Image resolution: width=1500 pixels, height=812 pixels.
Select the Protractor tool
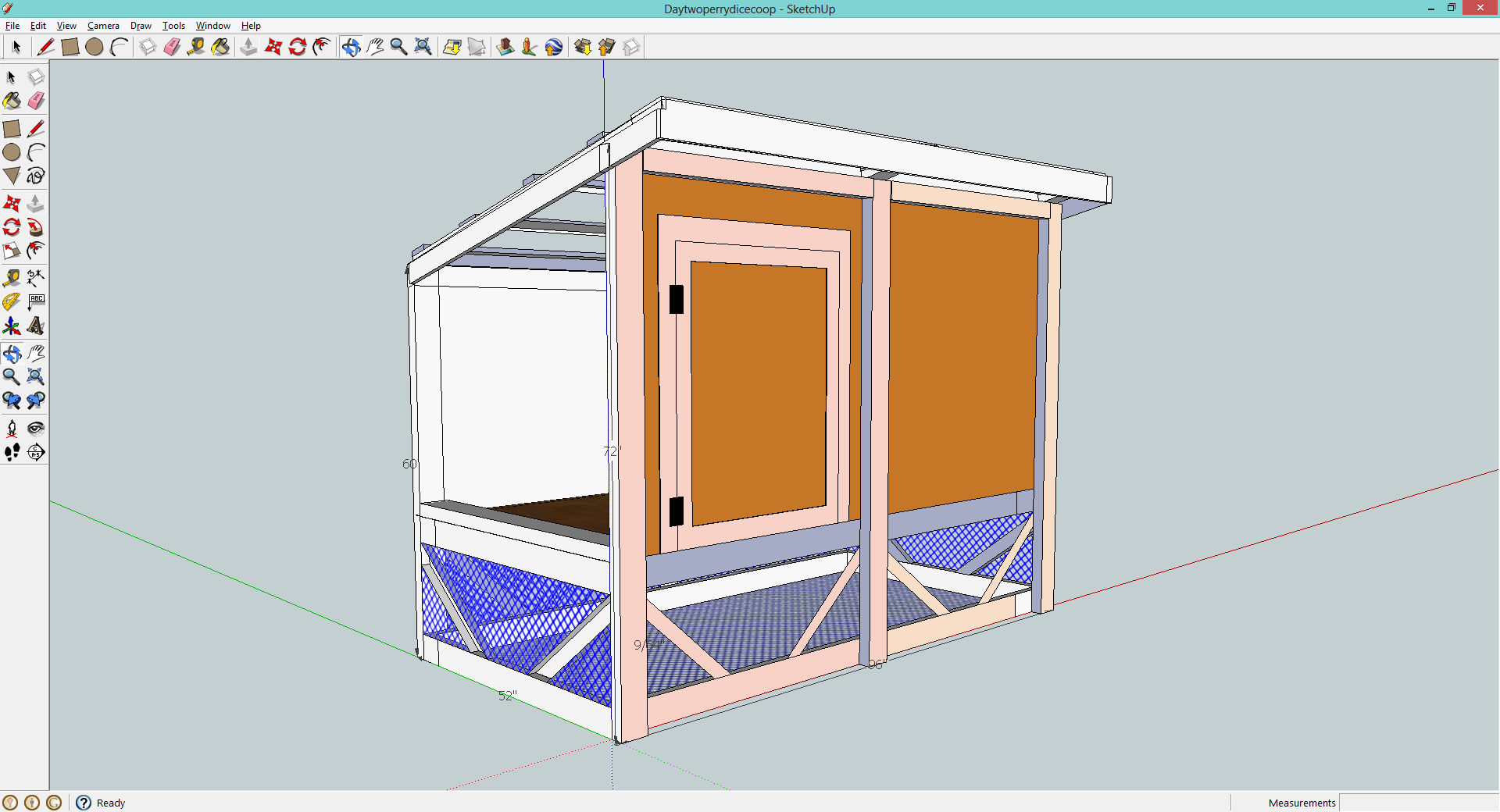(x=12, y=301)
